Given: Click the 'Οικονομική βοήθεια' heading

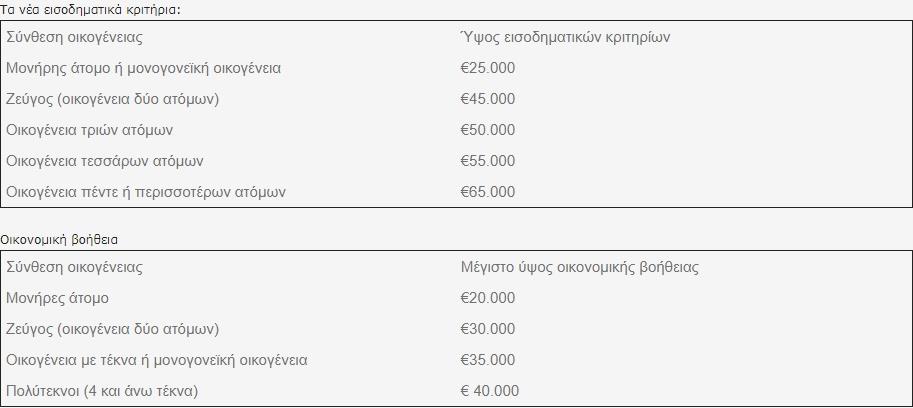Looking at the screenshot, I should (x=59, y=240).
